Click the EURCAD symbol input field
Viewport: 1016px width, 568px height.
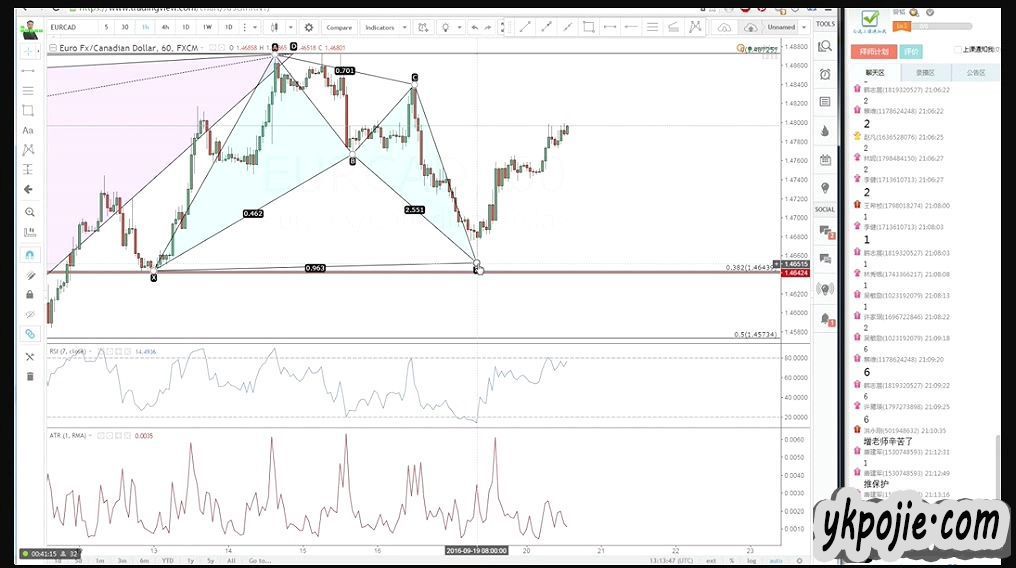[70, 27]
